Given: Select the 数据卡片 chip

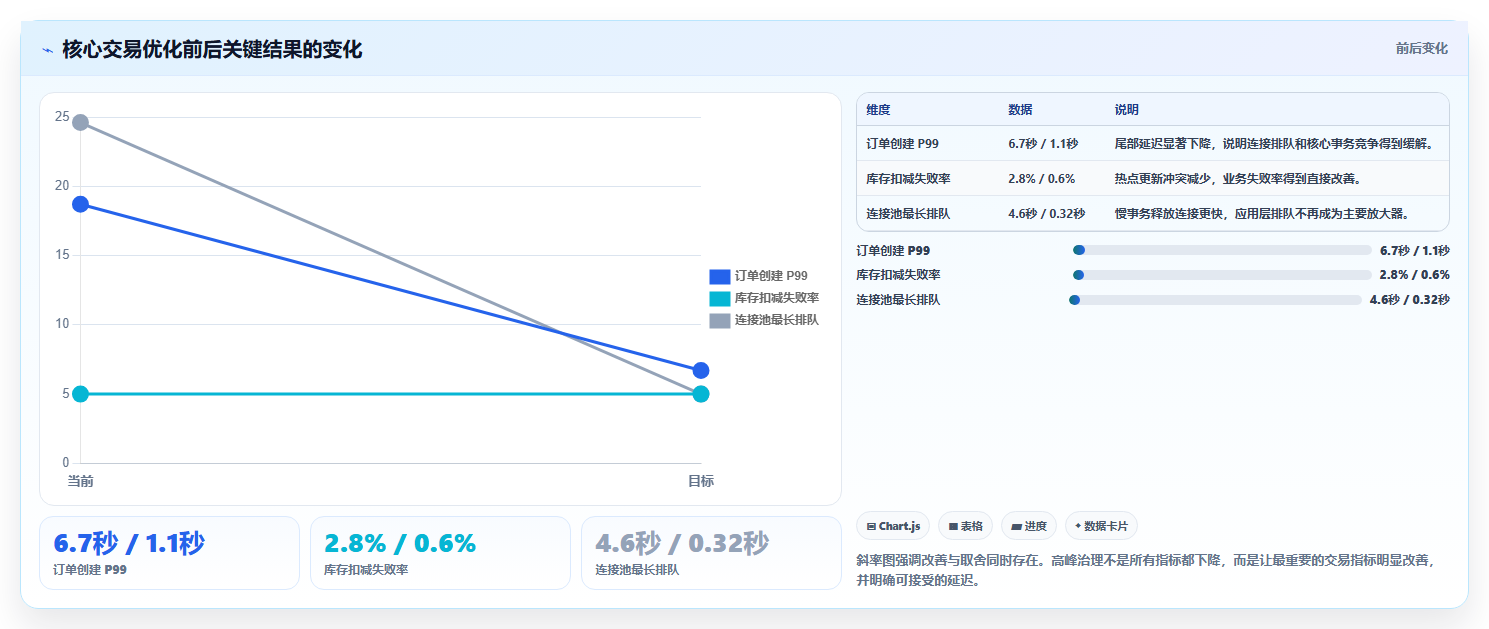Looking at the screenshot, I should pyautogui.click(x=1101, y=526).
